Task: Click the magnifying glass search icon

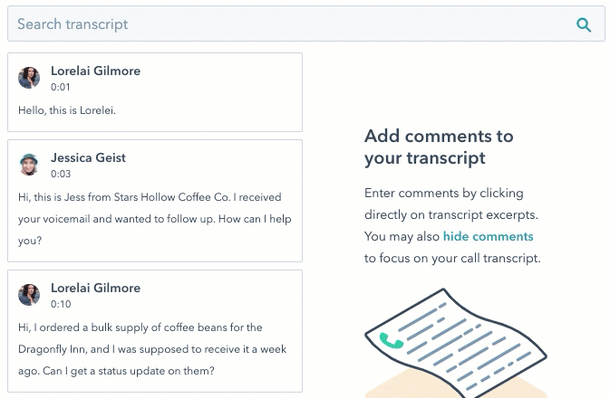Action: pyautogui.click(x=584, y=25)
